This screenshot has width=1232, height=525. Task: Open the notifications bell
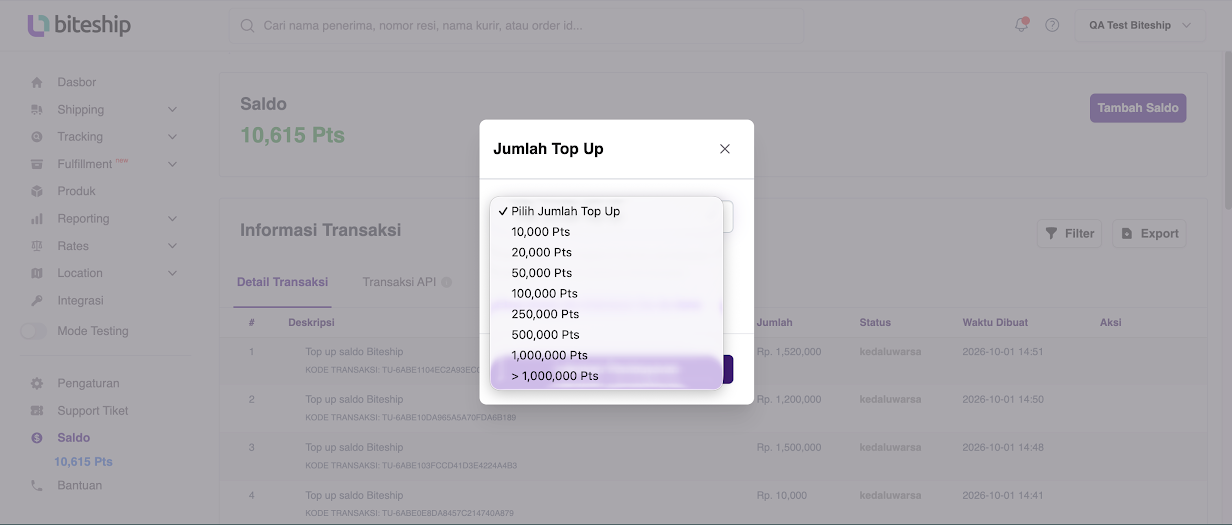[1021, 25]
